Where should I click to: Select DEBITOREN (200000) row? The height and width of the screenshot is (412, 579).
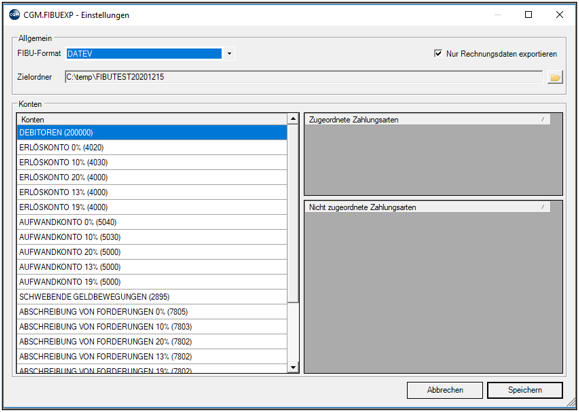[152, 133]
